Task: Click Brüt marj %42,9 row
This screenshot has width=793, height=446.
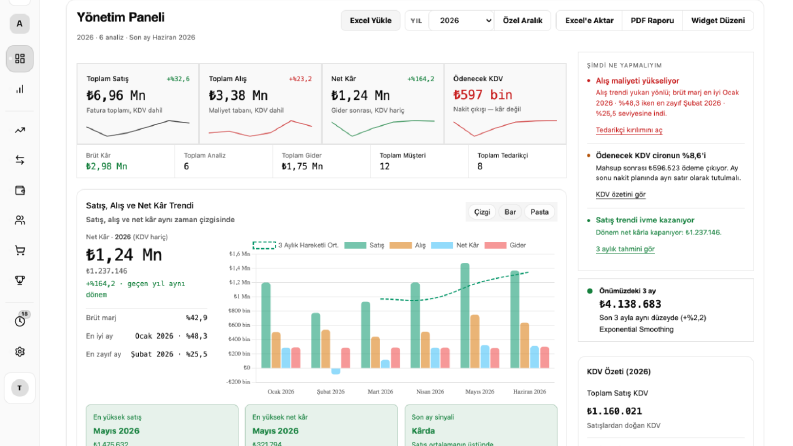Action: pos(146,318)
